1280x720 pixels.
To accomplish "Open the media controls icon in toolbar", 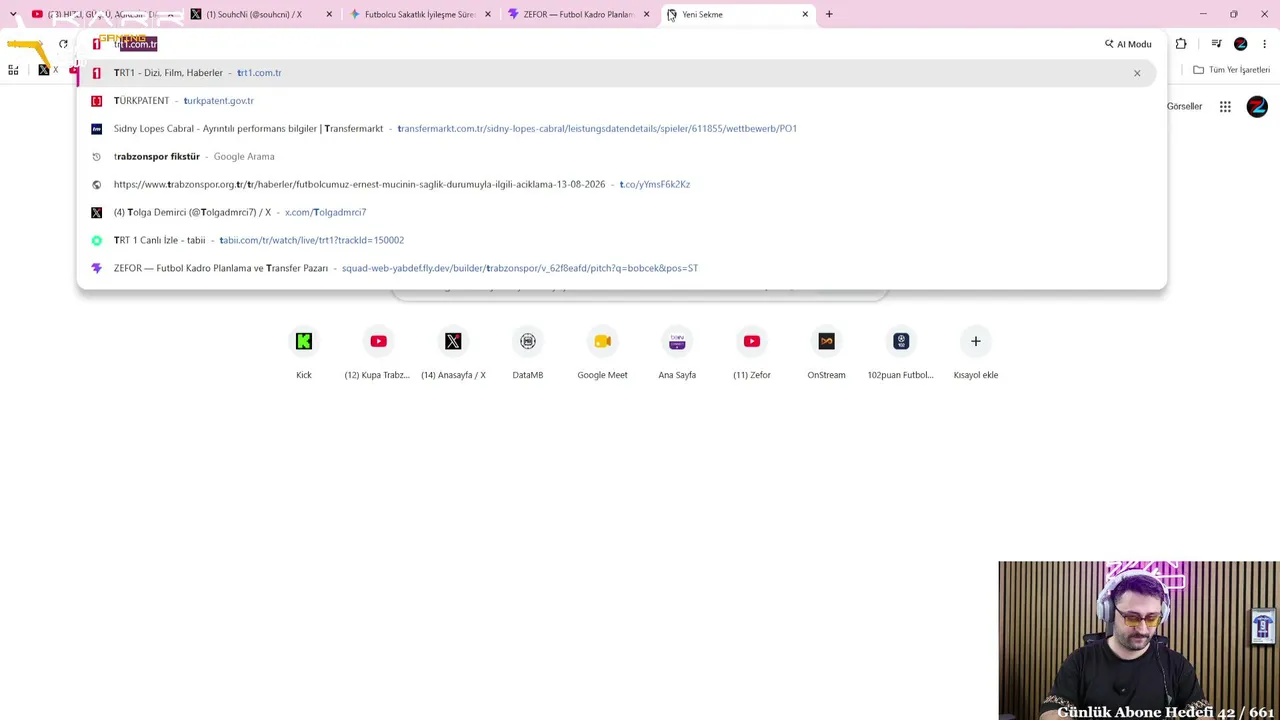I will point(1216,44).
